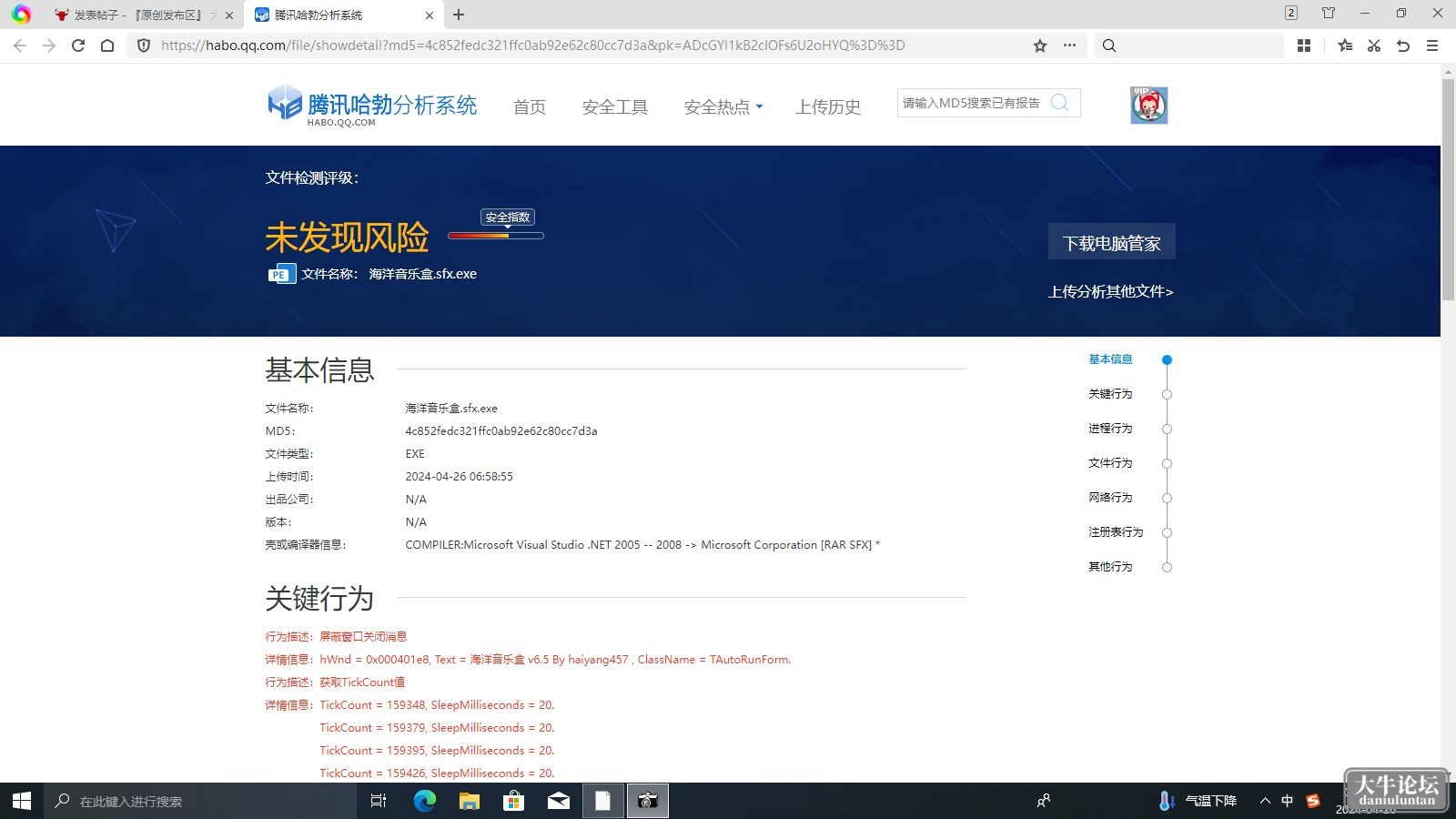Click the 安全指数 safety index bar
1456x819 pixels.
[496, 236]
